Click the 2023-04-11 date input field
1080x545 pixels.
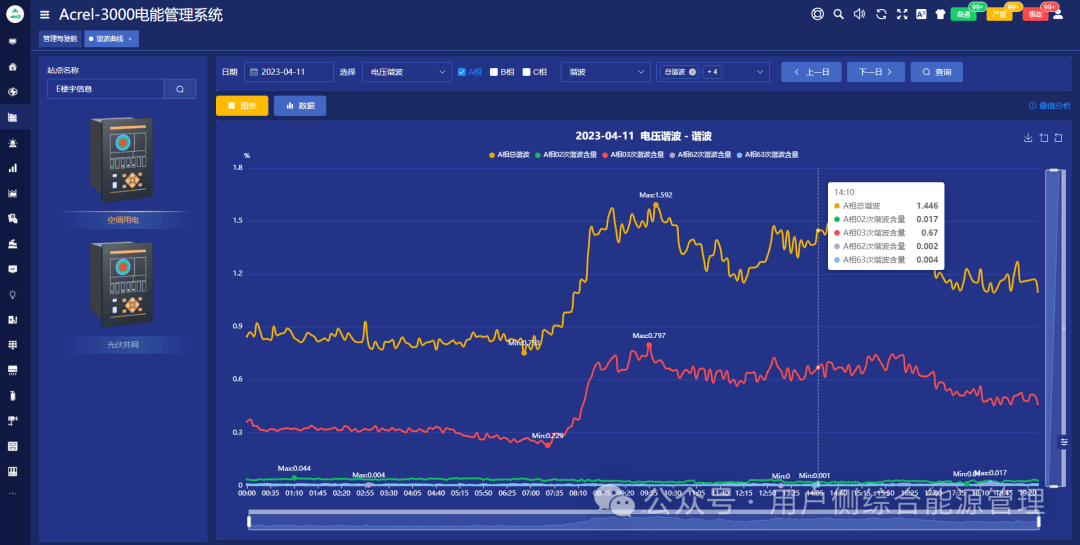click(x=289, y=72)
